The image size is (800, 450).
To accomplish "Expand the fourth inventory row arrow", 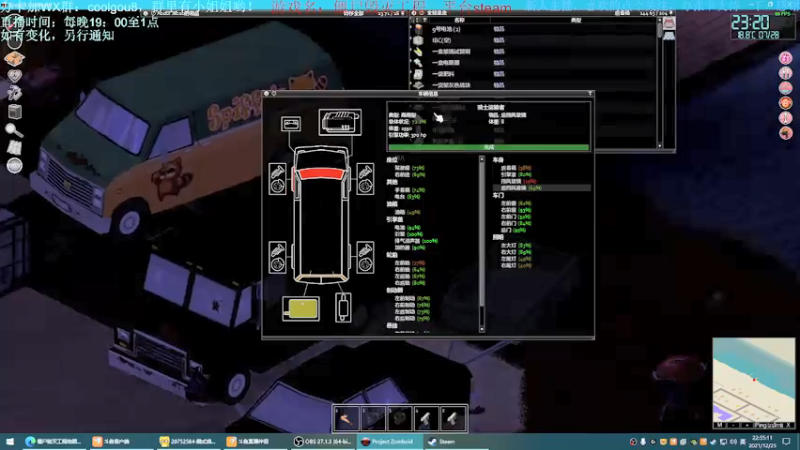I will (x=412, y=63).
